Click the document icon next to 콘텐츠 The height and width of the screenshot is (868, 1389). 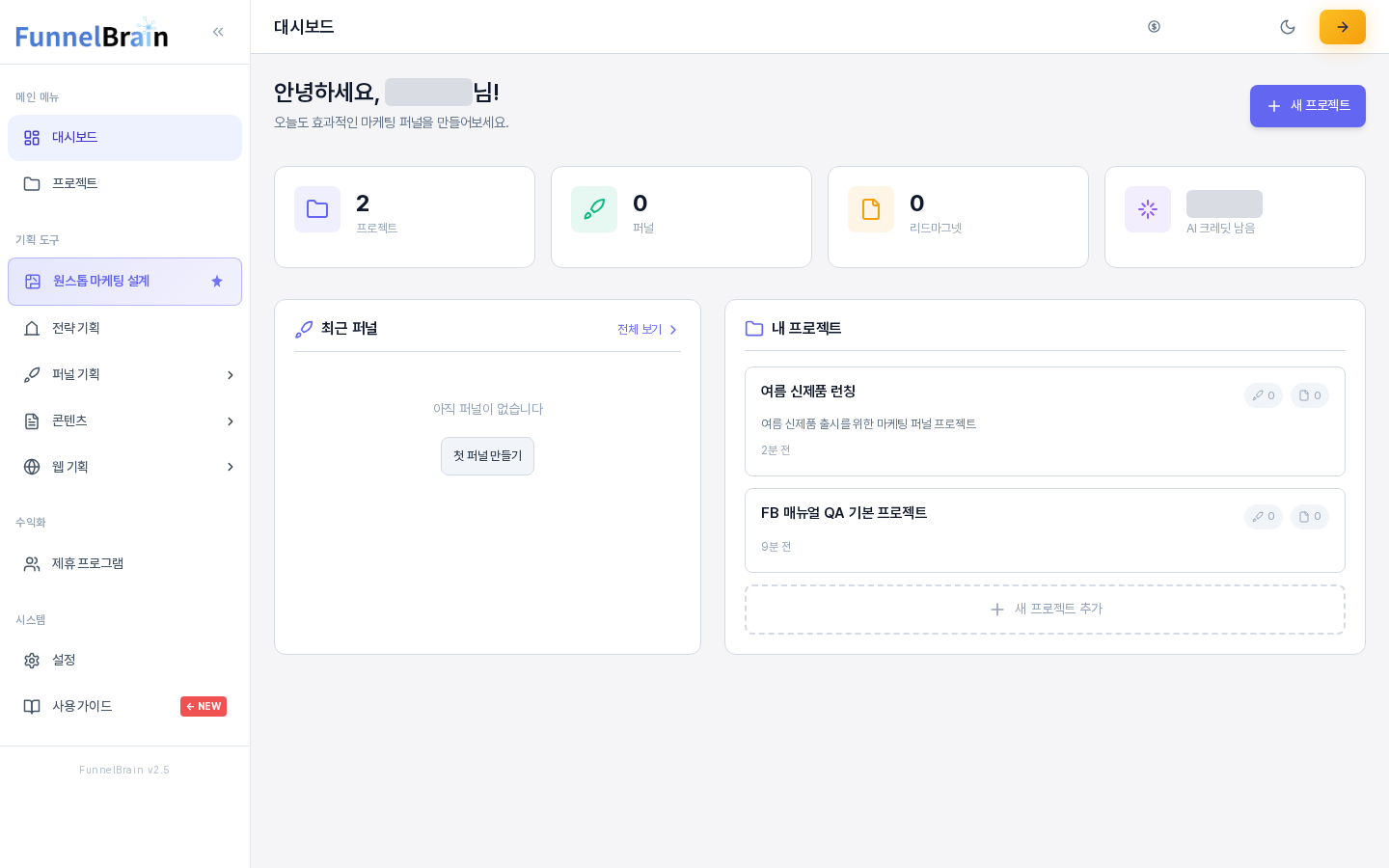point(32,421)
